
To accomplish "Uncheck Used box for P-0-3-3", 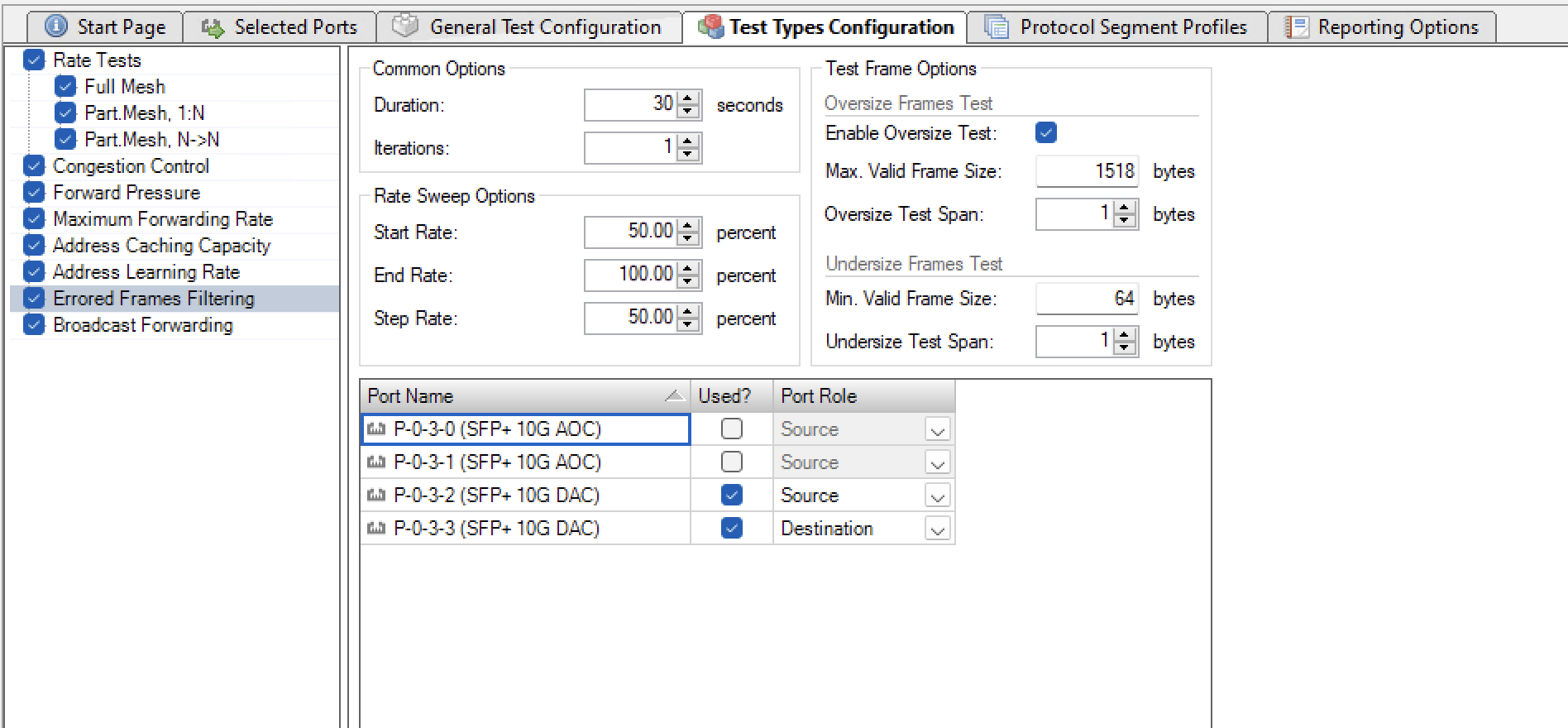I will [732, 528].
